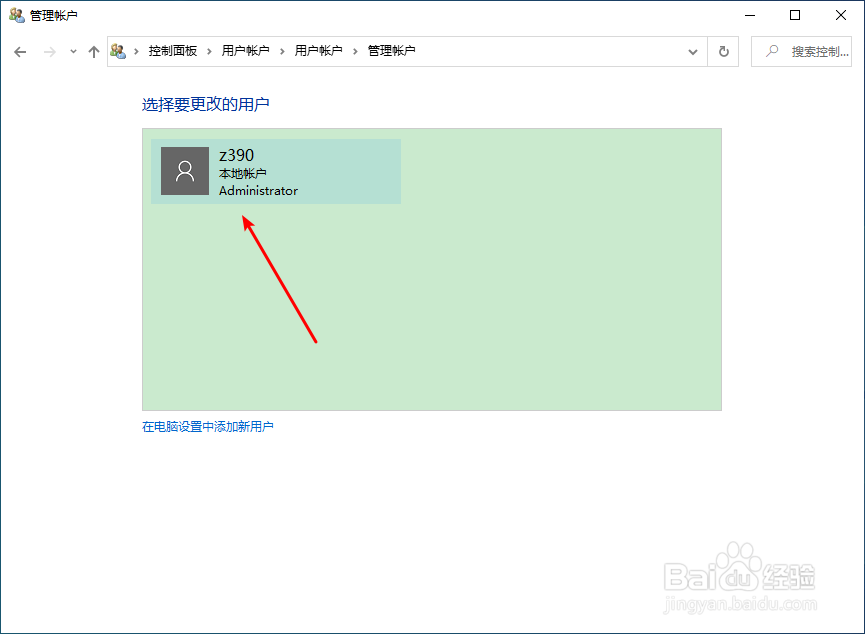Click the back navigation arrow
865x634 pixels.
pyautogui.click(x=20, y=51)
